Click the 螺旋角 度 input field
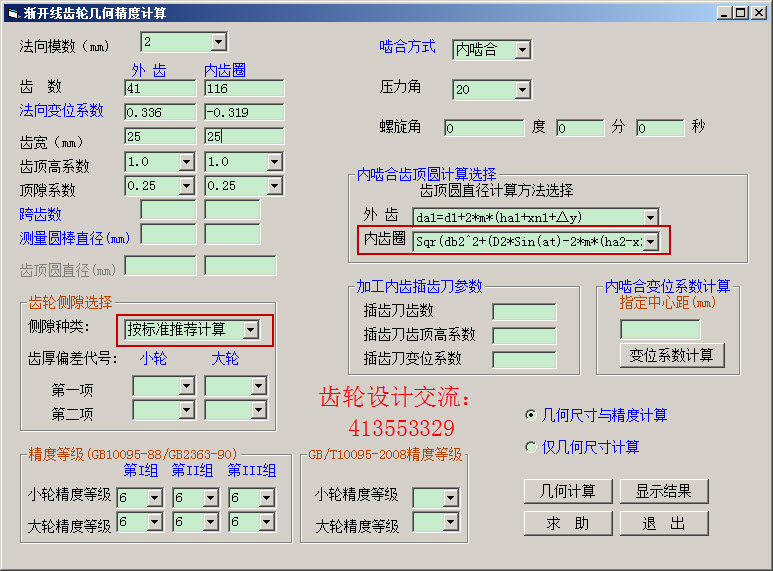 point(484,128)
